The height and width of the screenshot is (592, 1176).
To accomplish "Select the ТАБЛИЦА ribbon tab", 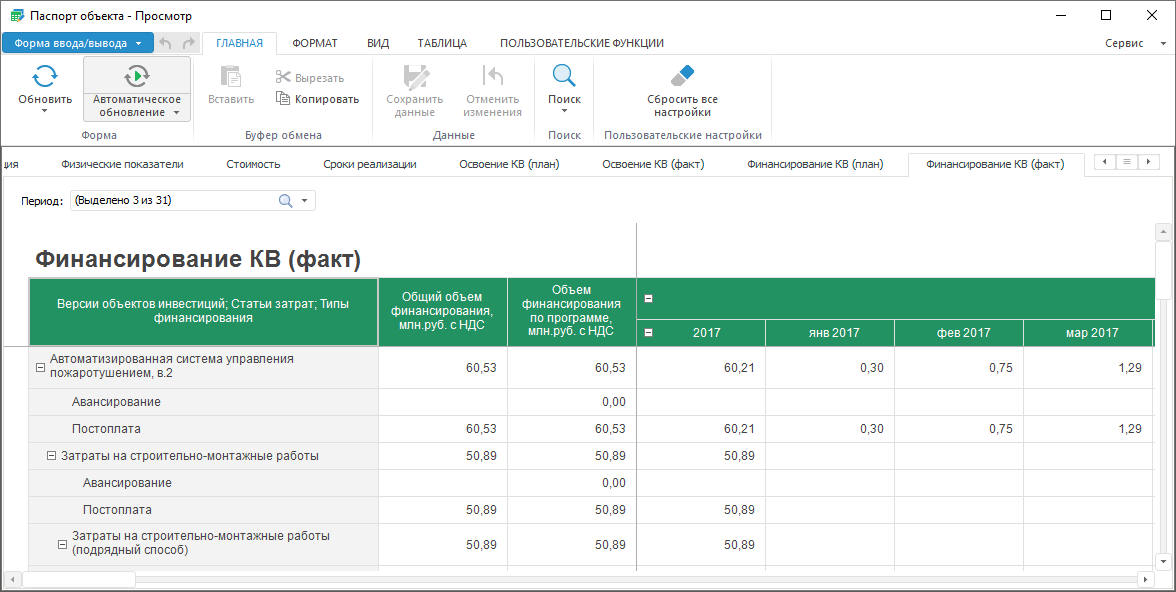I will coord(442,43).
